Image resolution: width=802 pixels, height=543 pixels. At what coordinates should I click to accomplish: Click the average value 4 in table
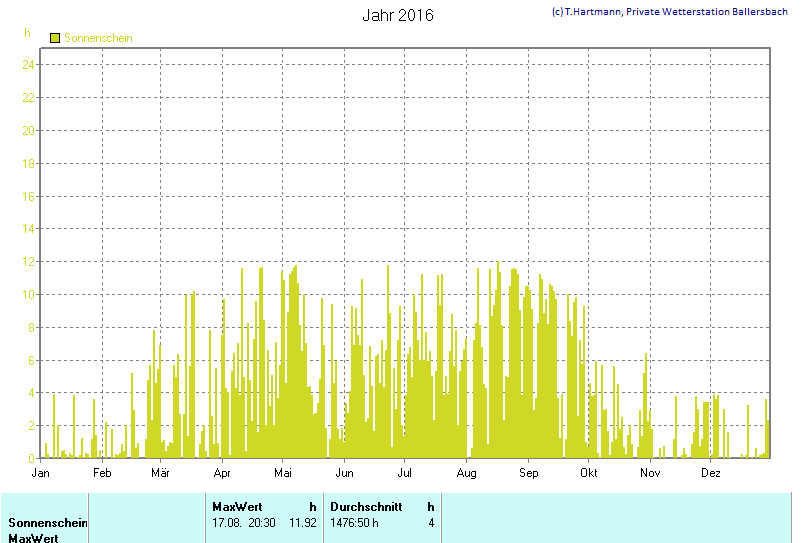(x=431, y=523)
